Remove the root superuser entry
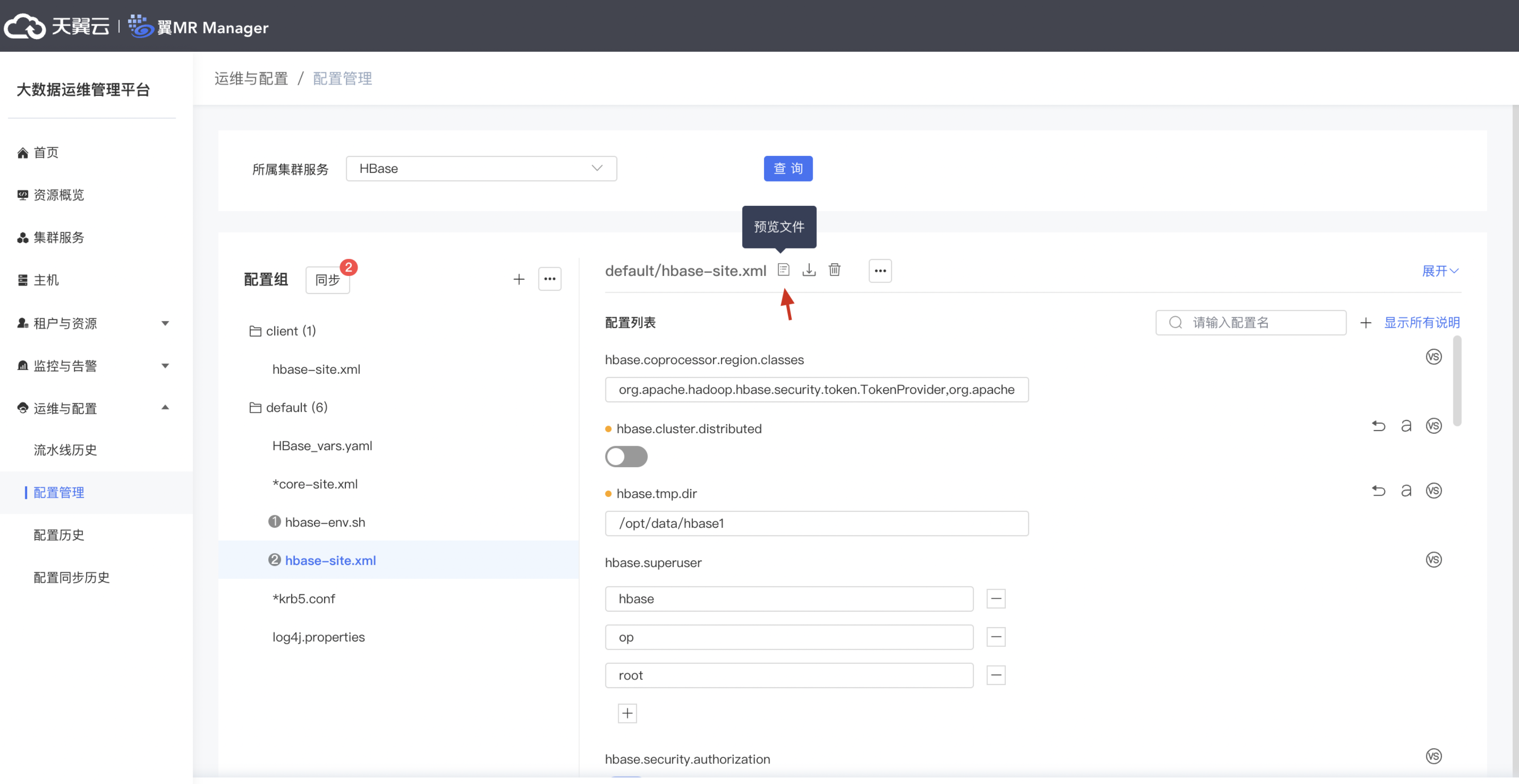Viewport: 1519px width, 784px height. (996, 675)
